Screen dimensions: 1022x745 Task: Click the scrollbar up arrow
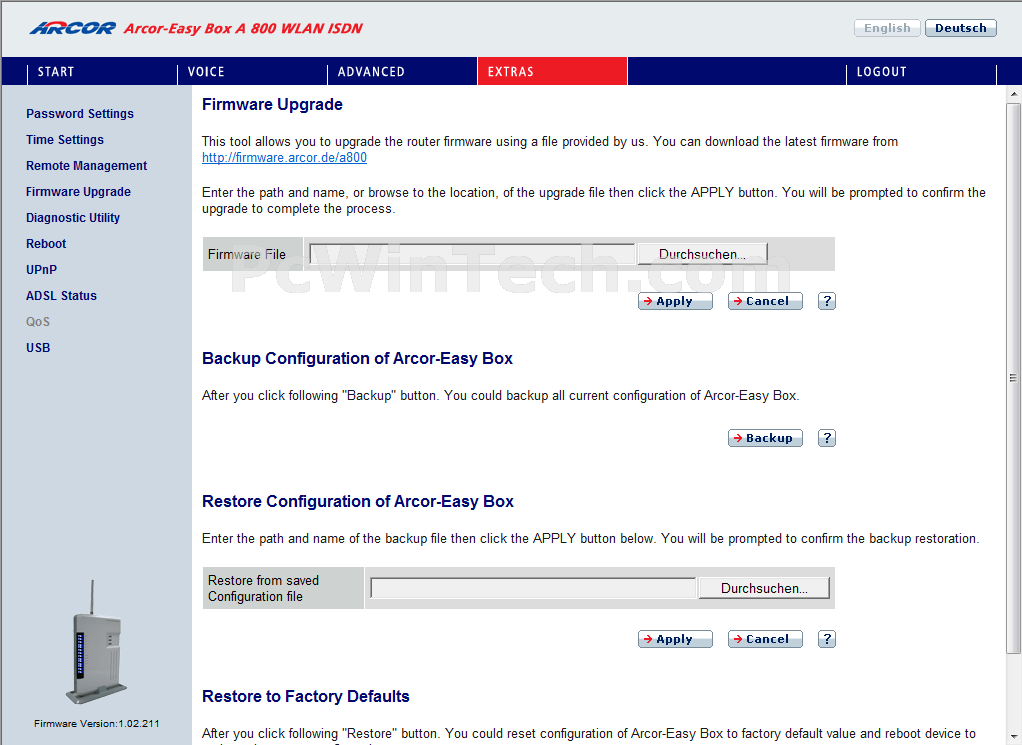[x=1014, y=94]
